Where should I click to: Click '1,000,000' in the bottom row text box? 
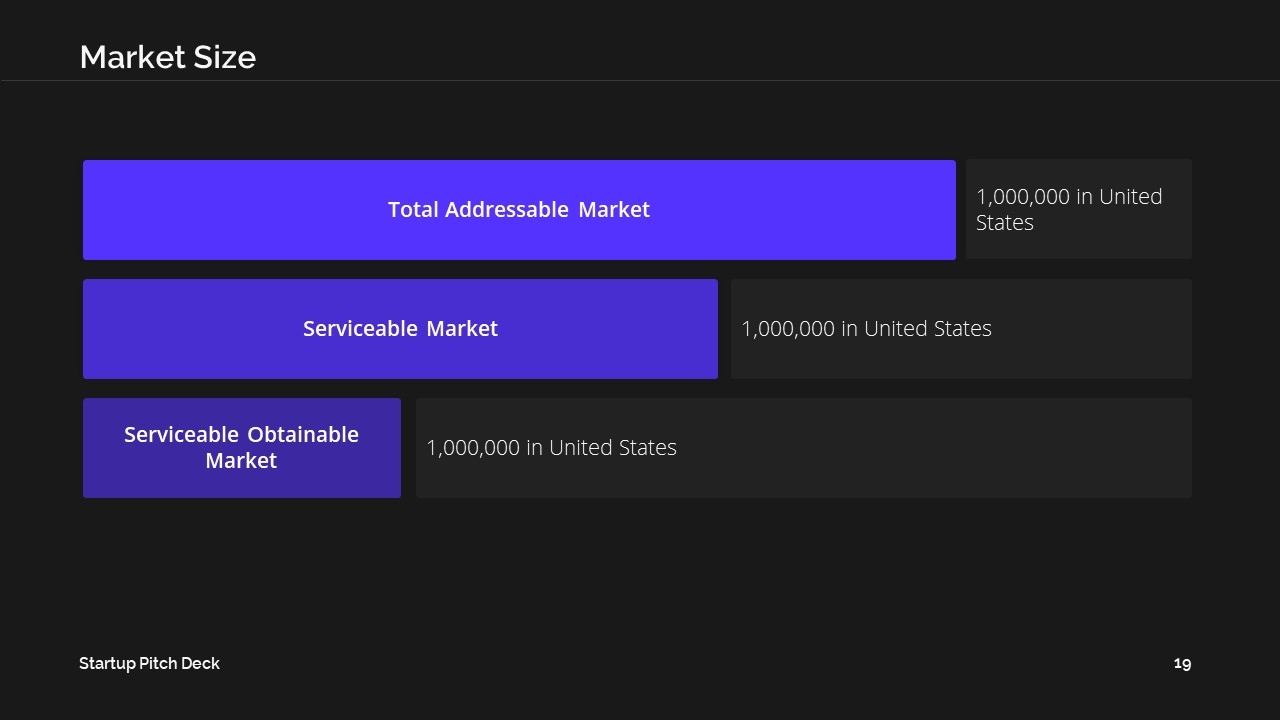(473, 448)
